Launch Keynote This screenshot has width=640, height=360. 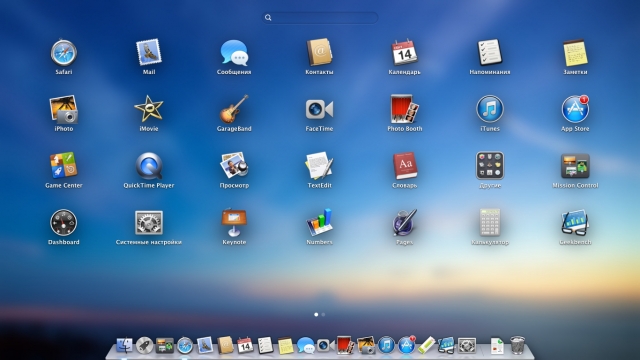pos(234,223)
